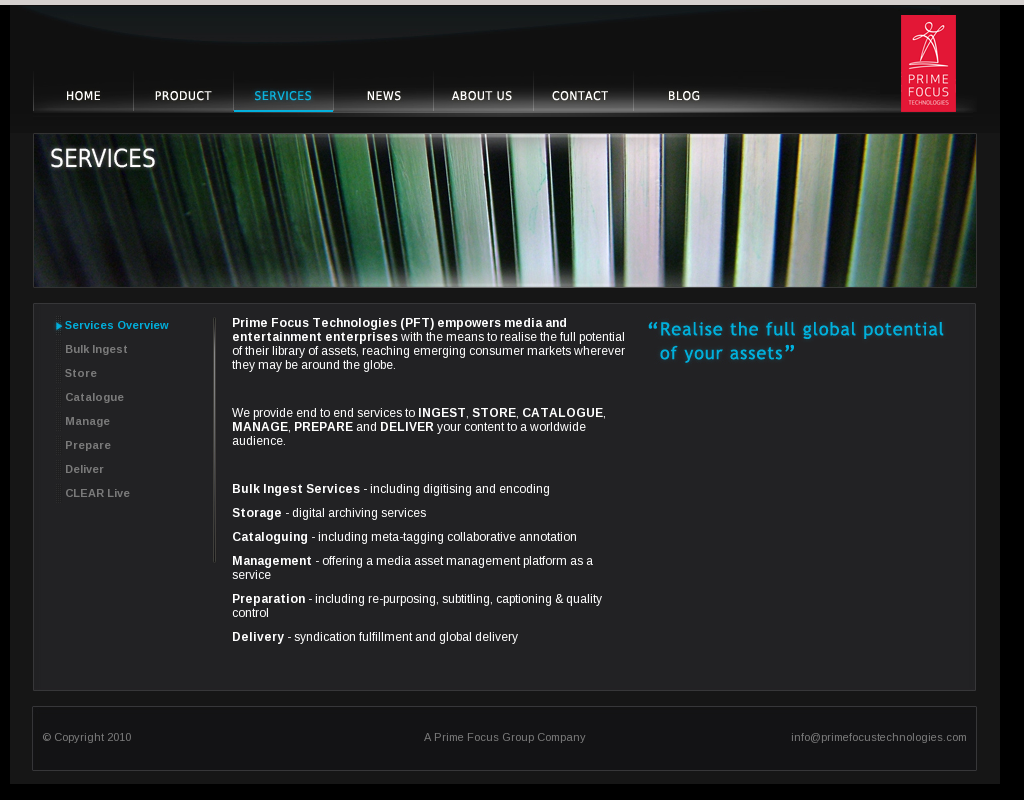Open Services Overview in the sidebar

(116, 325)
